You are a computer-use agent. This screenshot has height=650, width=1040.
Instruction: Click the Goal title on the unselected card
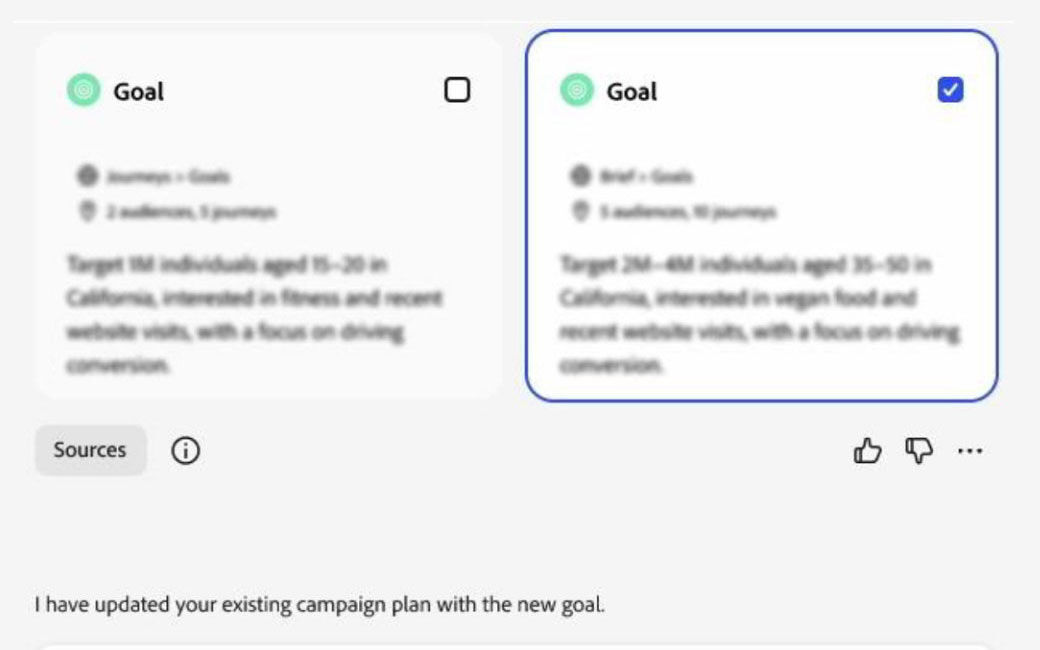pos(139,92)
